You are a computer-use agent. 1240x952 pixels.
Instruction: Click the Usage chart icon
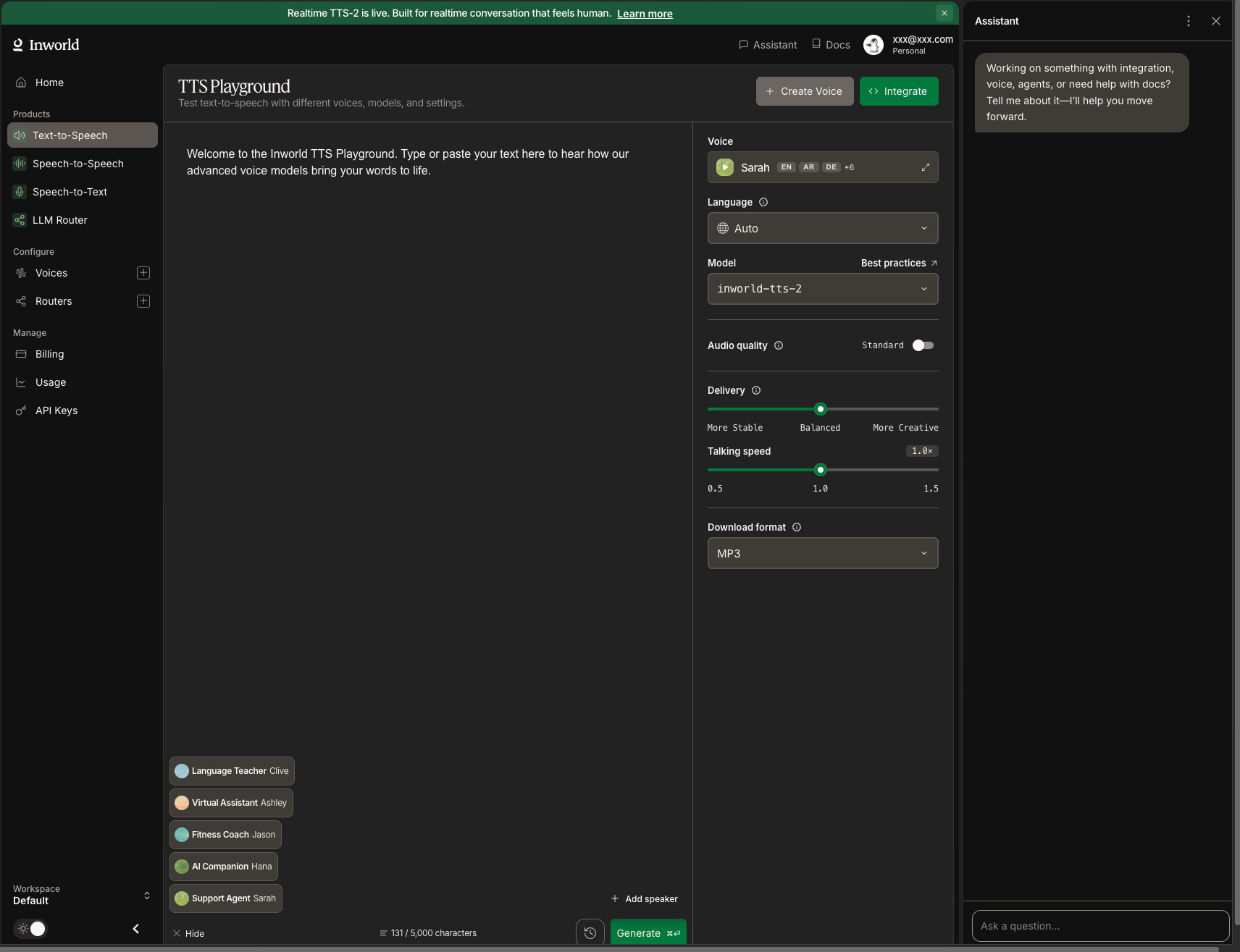(21, 382)
